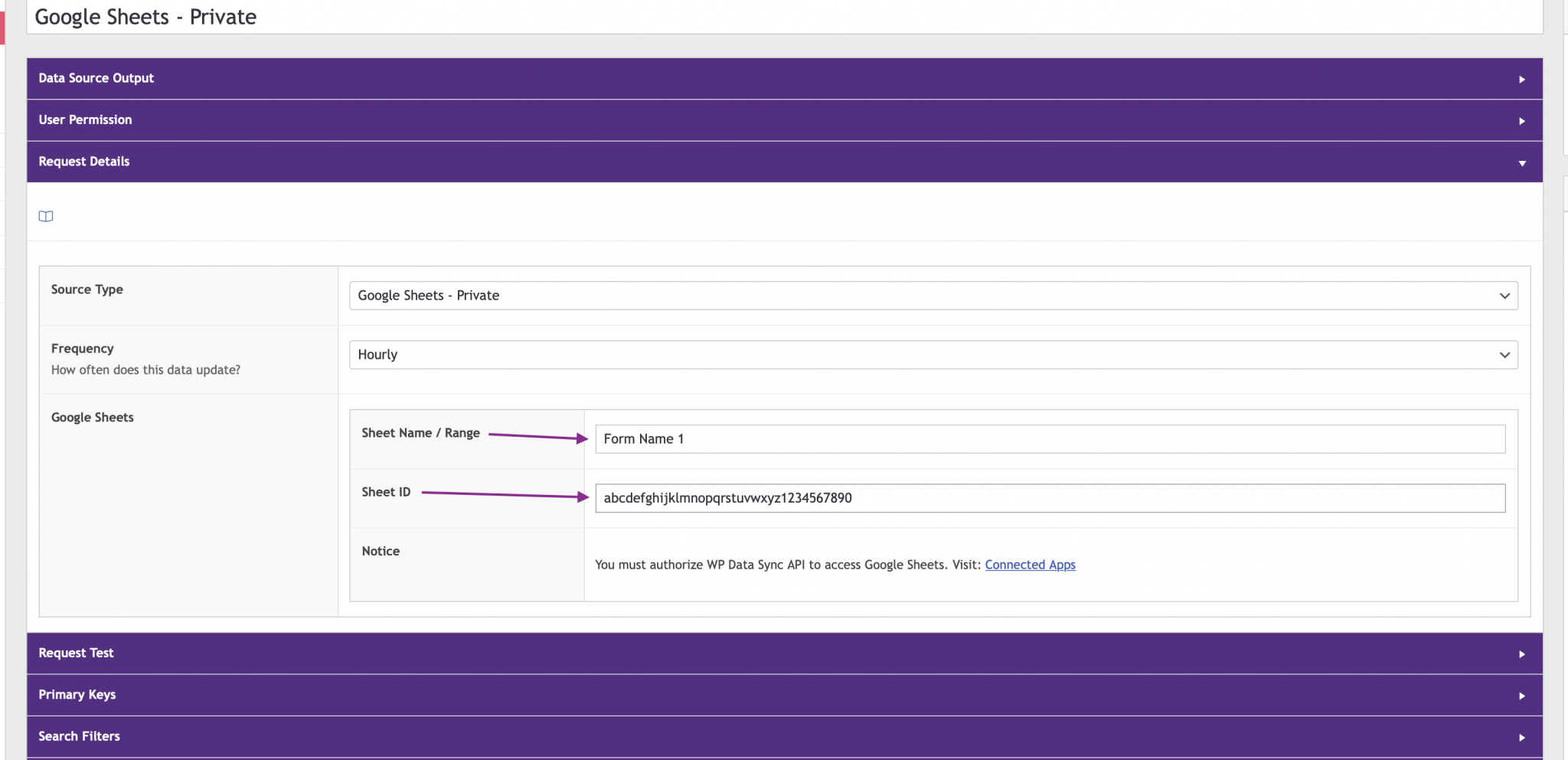The image size is (1568, 760).
Task: Click the down arrow icon on Request Details
Action: pos(1521,162)
